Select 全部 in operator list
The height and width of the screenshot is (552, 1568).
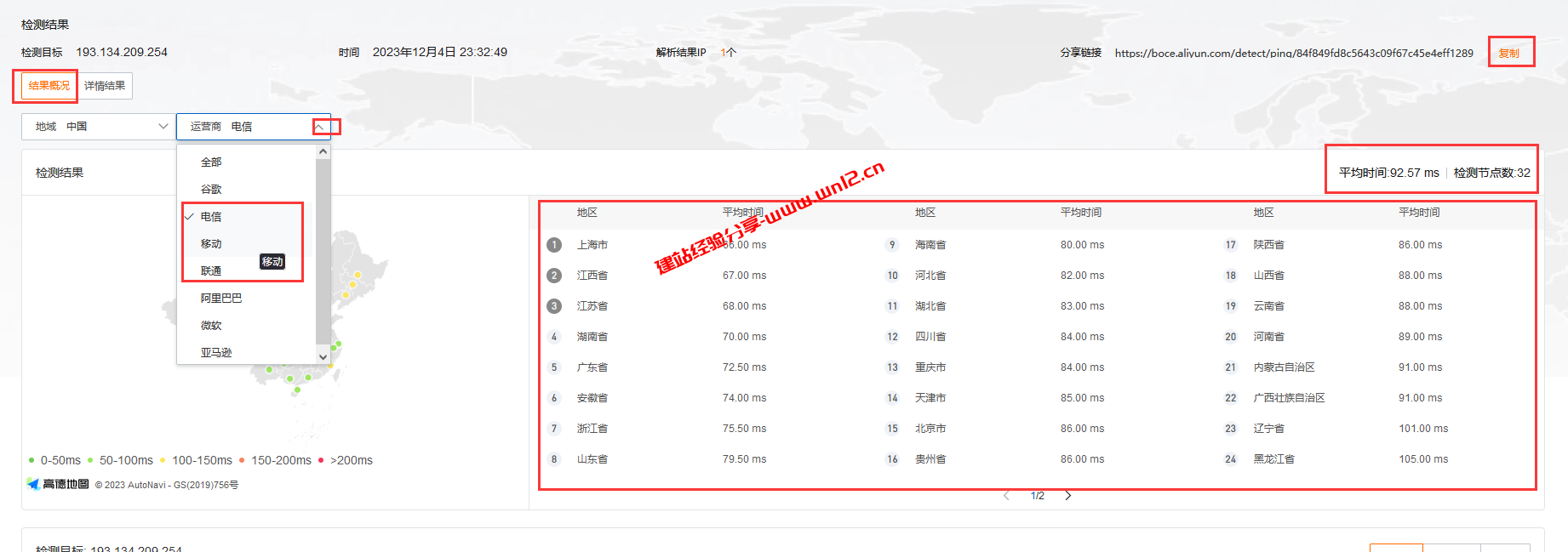point(246,162)
